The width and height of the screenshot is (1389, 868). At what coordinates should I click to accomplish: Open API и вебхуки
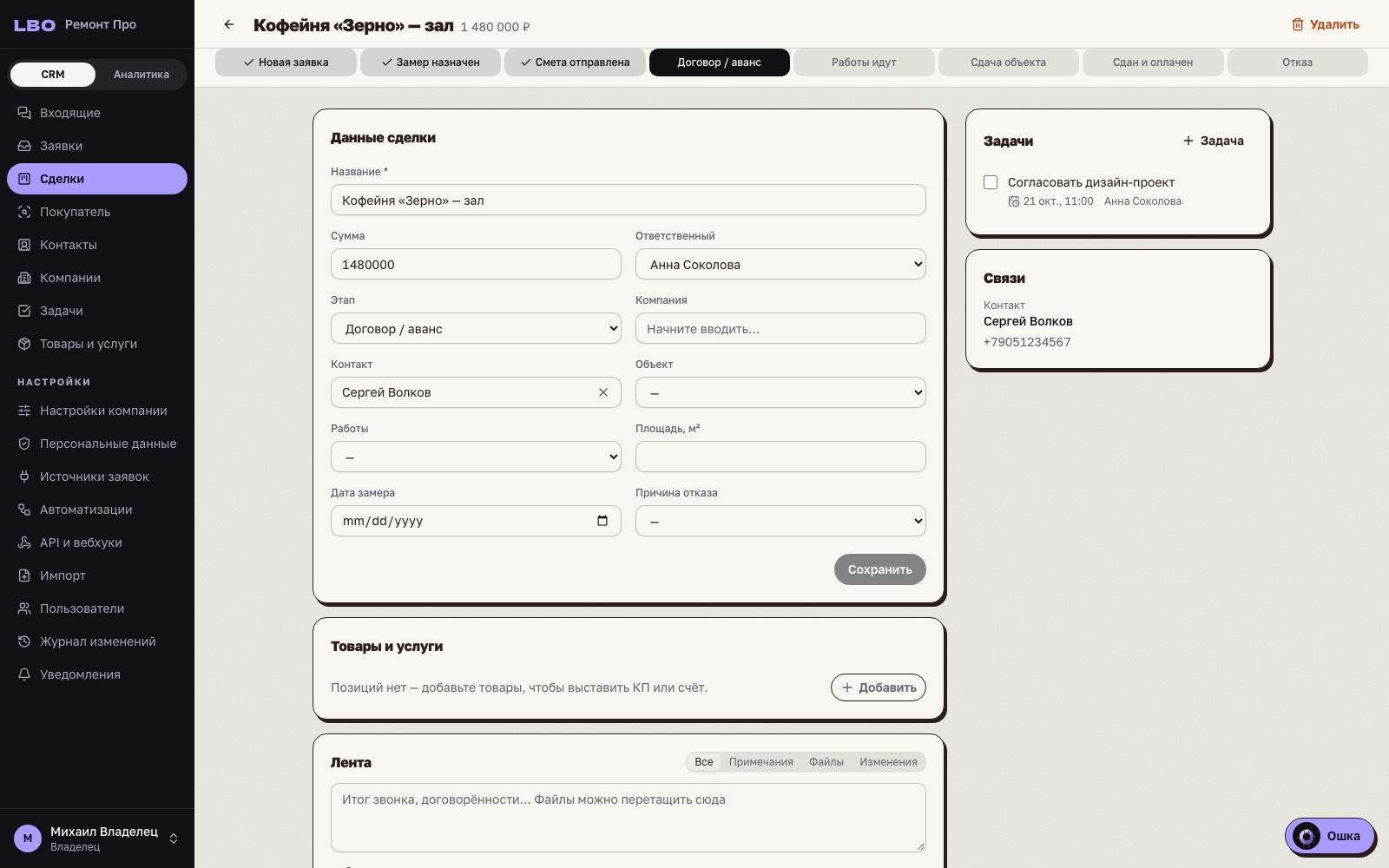pos(97,542)
